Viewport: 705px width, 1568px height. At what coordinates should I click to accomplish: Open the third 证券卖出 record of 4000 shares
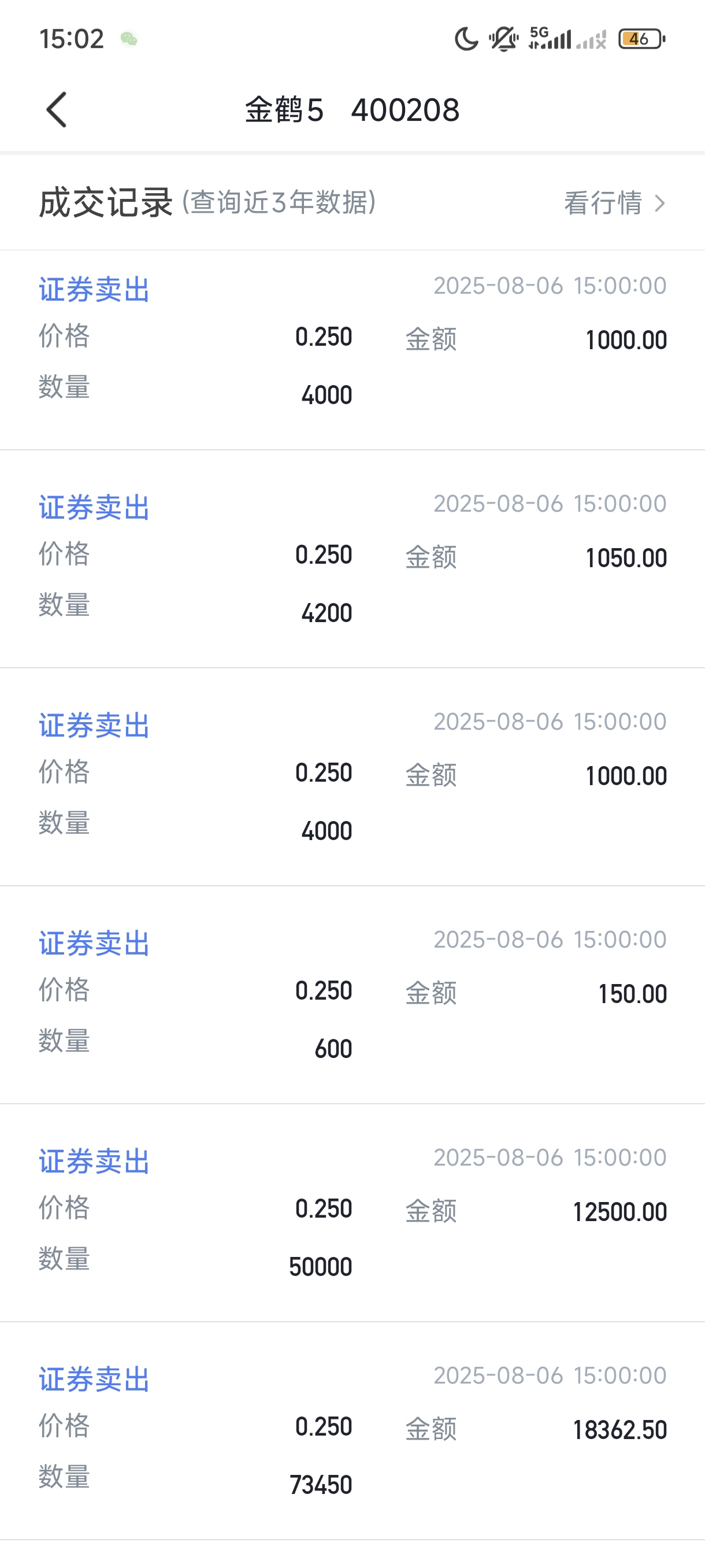tap(352, 776)
